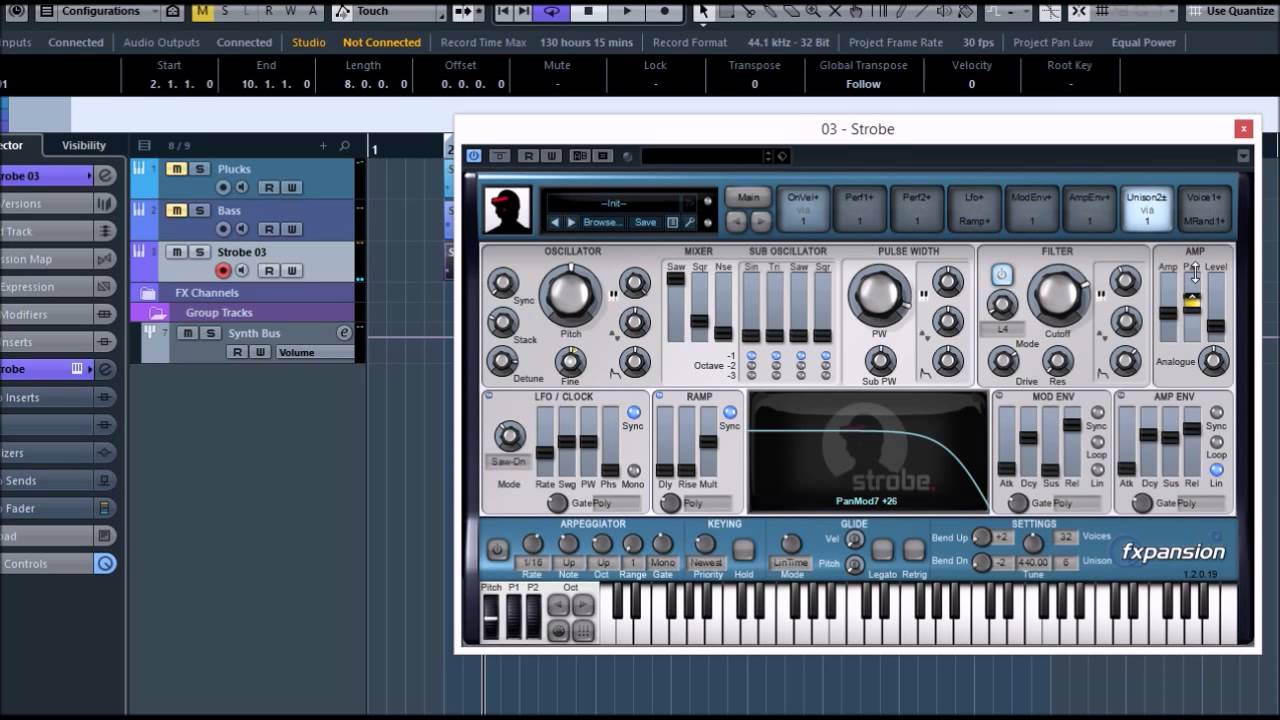This screenshot has height=720, width=1280.
Task: Select the Object Selection arrow tool
Action: (x=703, y=11)
